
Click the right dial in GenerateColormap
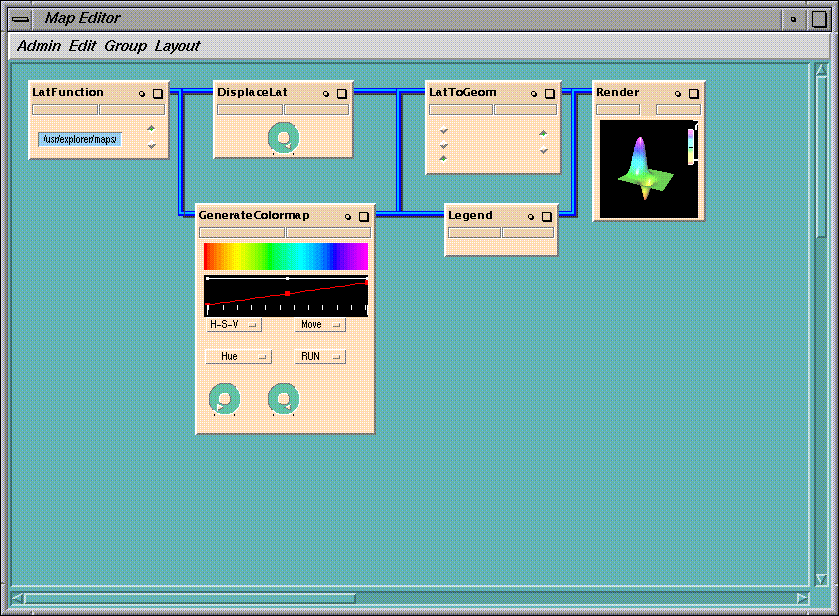pos(283,399)
